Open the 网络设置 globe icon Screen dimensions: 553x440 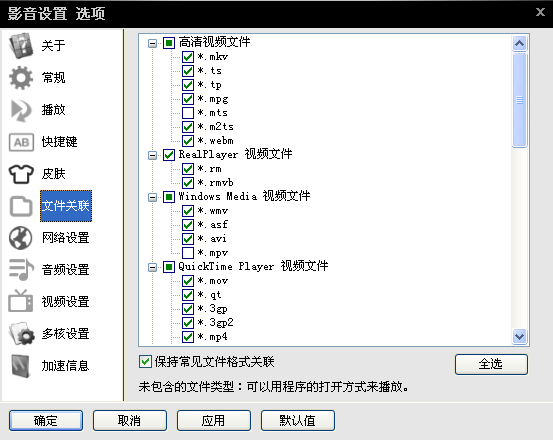21,238
